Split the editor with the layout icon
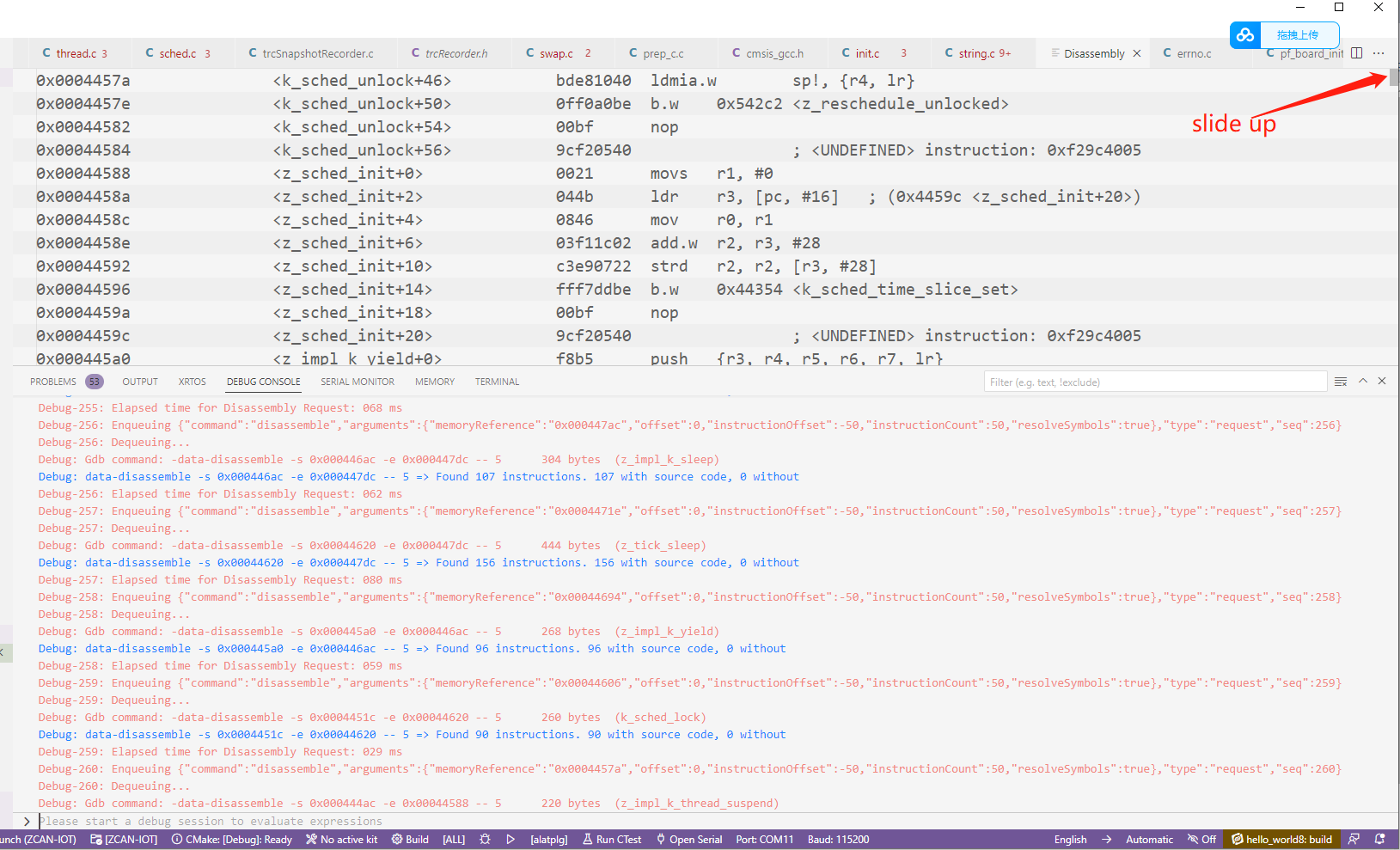Viewport: 1400px width, 850px height. [x=1357, y=53]
